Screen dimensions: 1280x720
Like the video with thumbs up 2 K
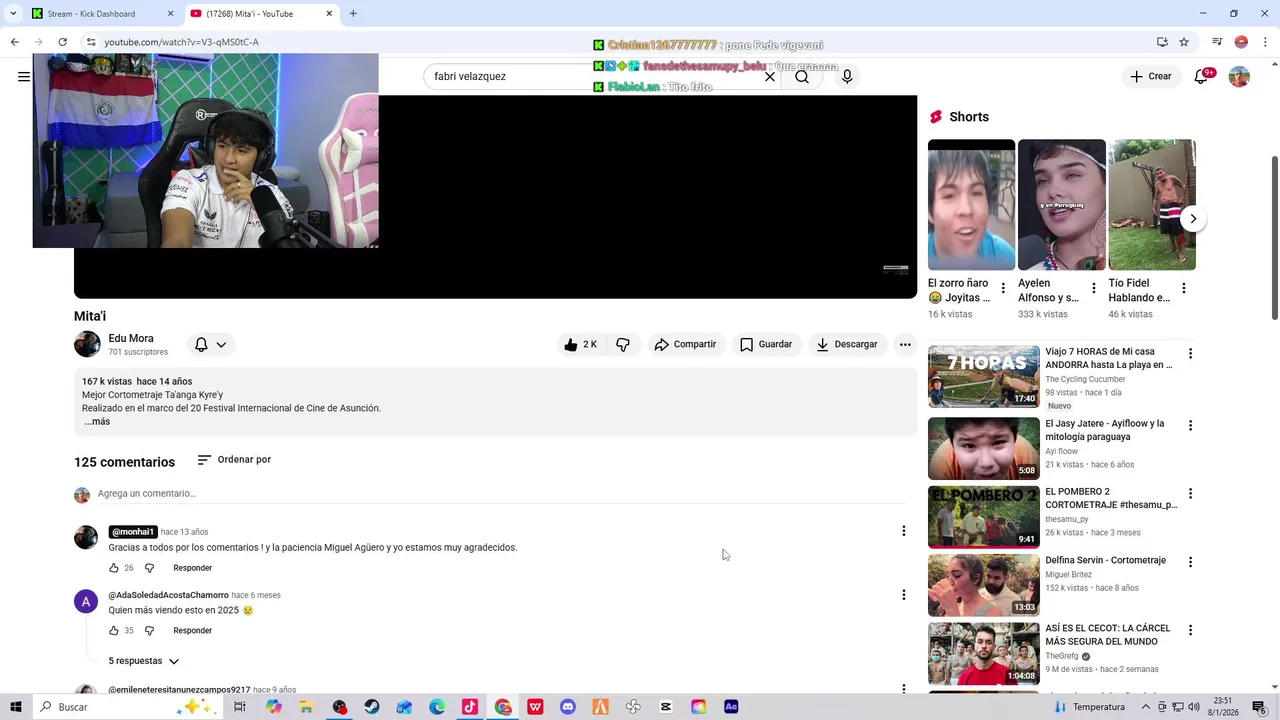580,344
